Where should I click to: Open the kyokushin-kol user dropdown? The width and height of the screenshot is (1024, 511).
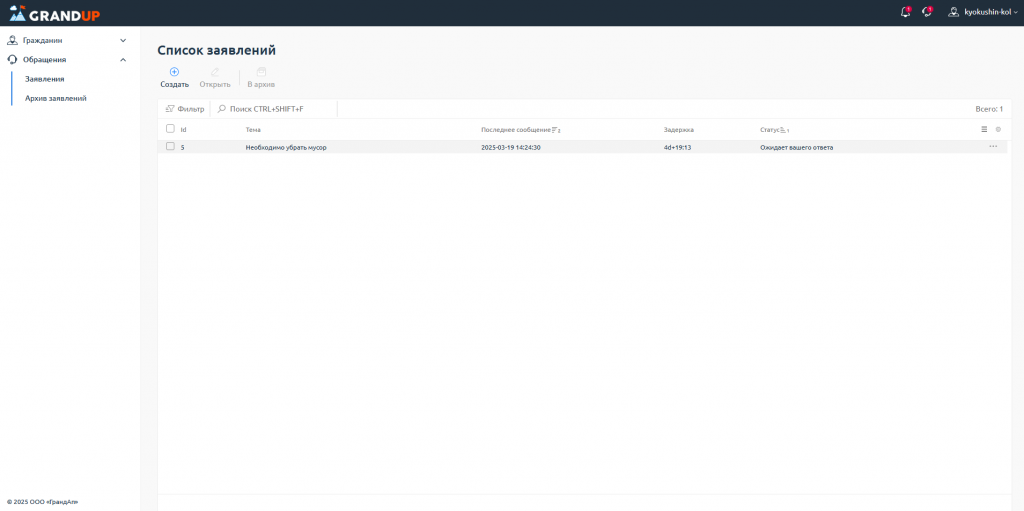click(x=983, y=12)
